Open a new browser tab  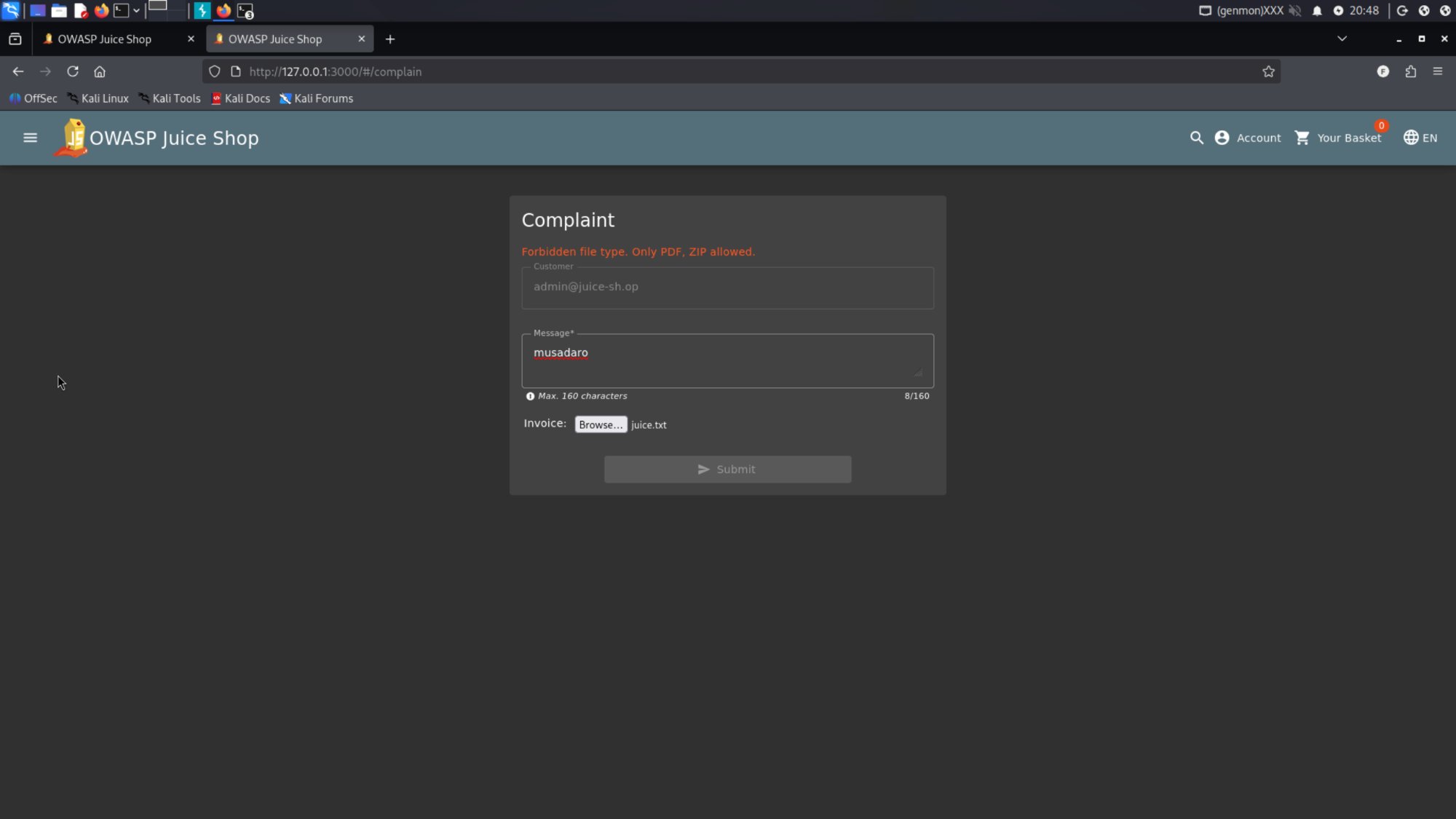(x=390, y=39)
